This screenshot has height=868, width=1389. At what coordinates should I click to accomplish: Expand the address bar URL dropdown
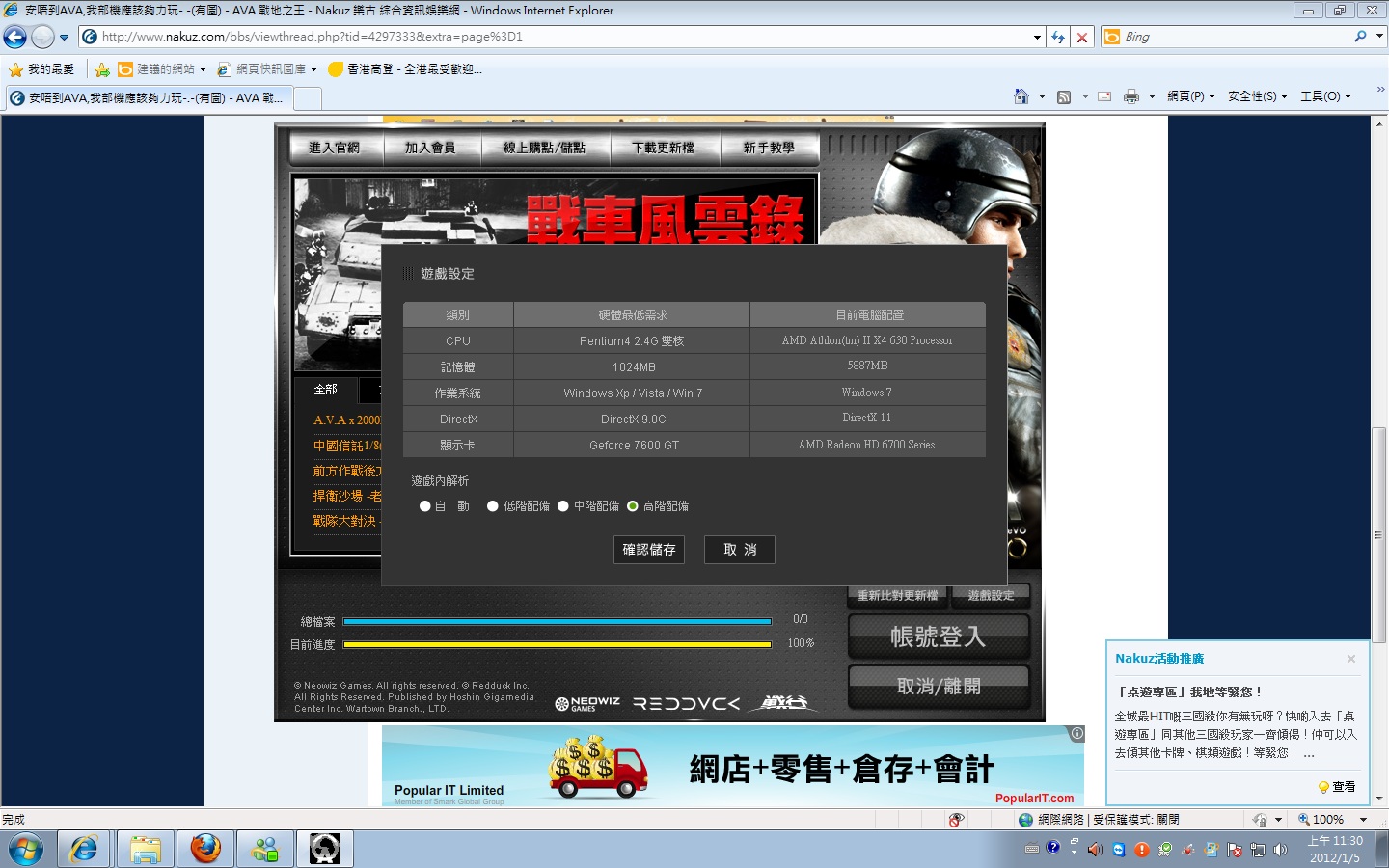tap(1037, 37)
